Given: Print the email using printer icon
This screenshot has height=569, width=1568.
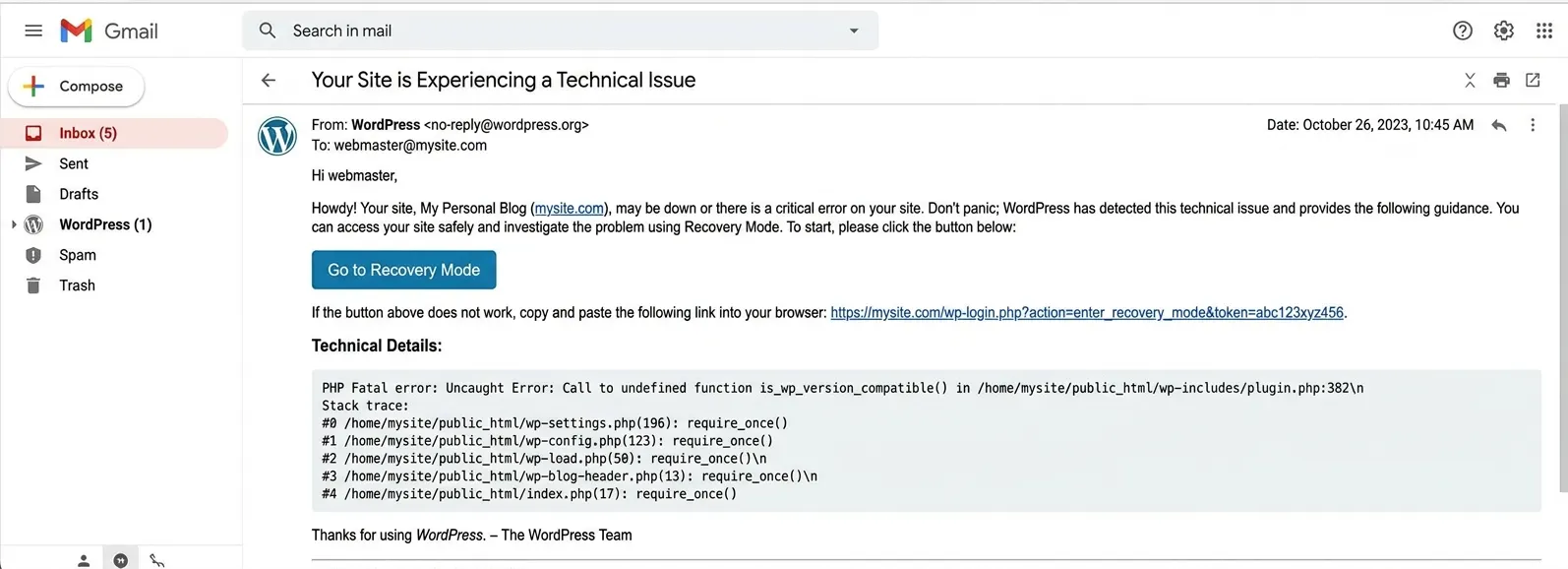Looking at the screenshot, I should tap(1501, 81).
